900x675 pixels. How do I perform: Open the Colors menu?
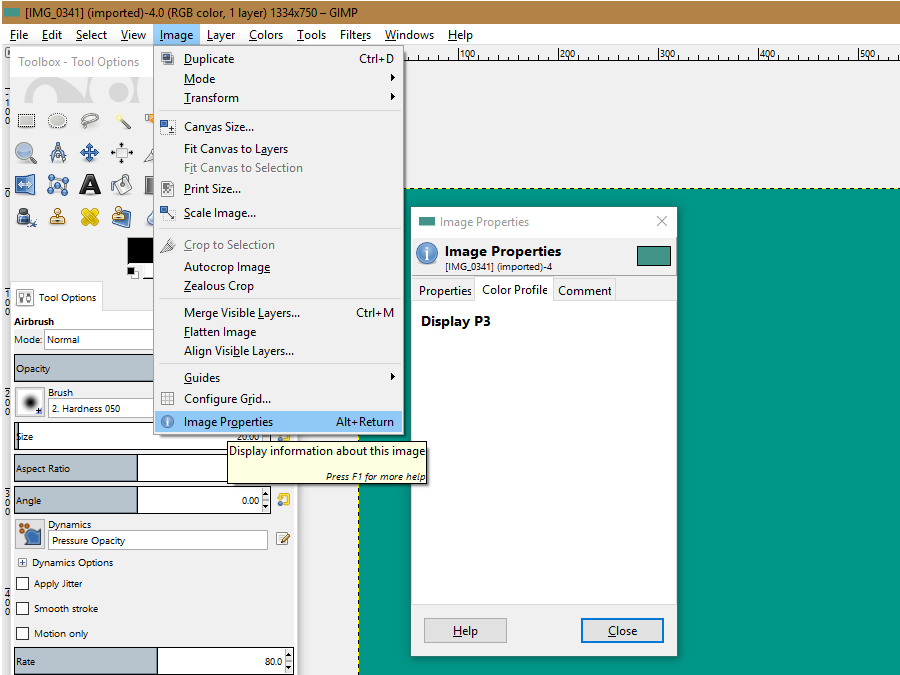coord(266,35)
